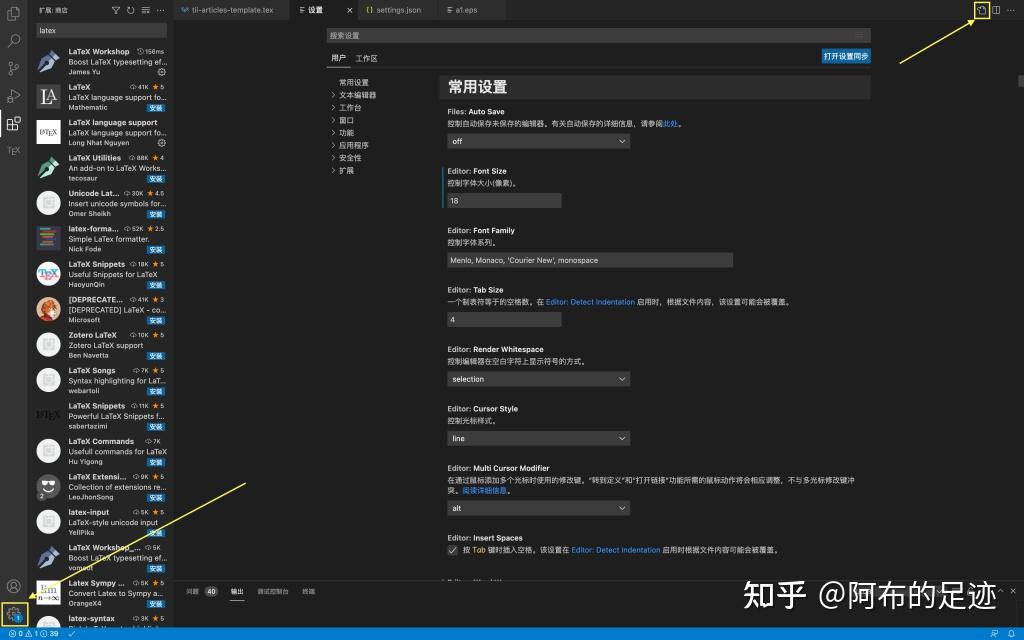Click the Editor Font Size input field

point(504,199)
